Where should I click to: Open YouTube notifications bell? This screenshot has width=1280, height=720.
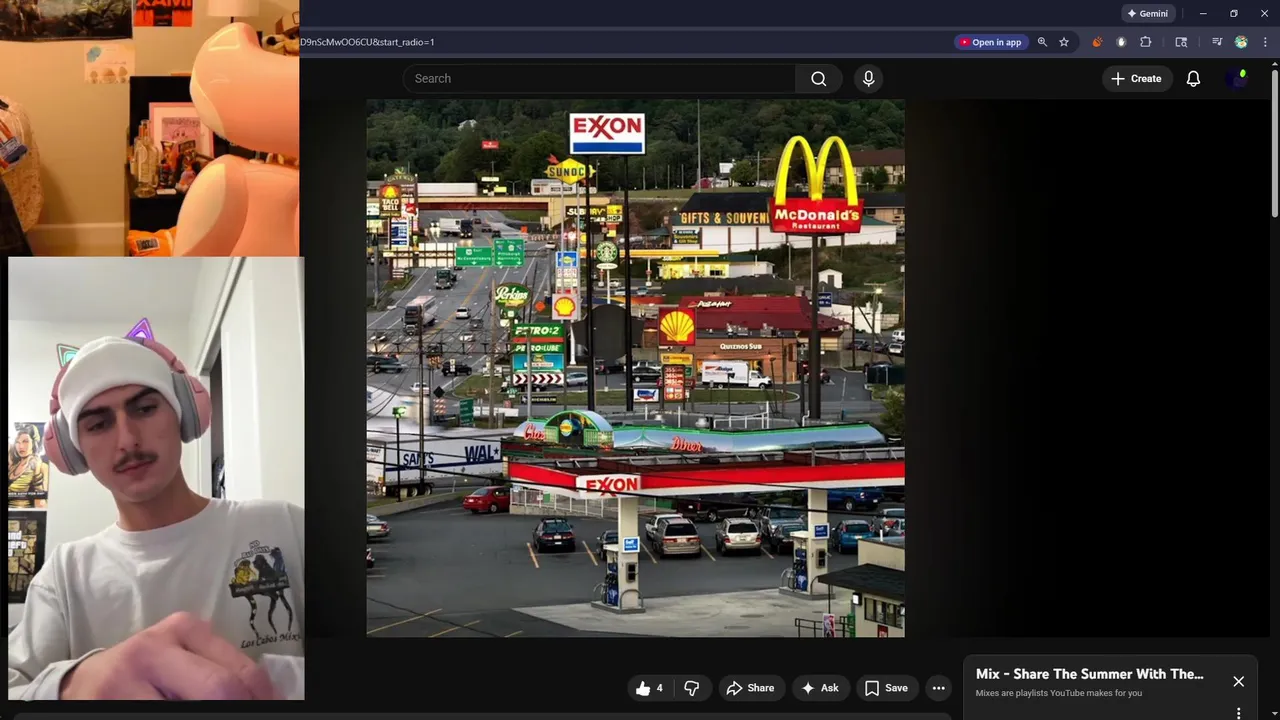pyautogui.click(x=1193, y=79)
